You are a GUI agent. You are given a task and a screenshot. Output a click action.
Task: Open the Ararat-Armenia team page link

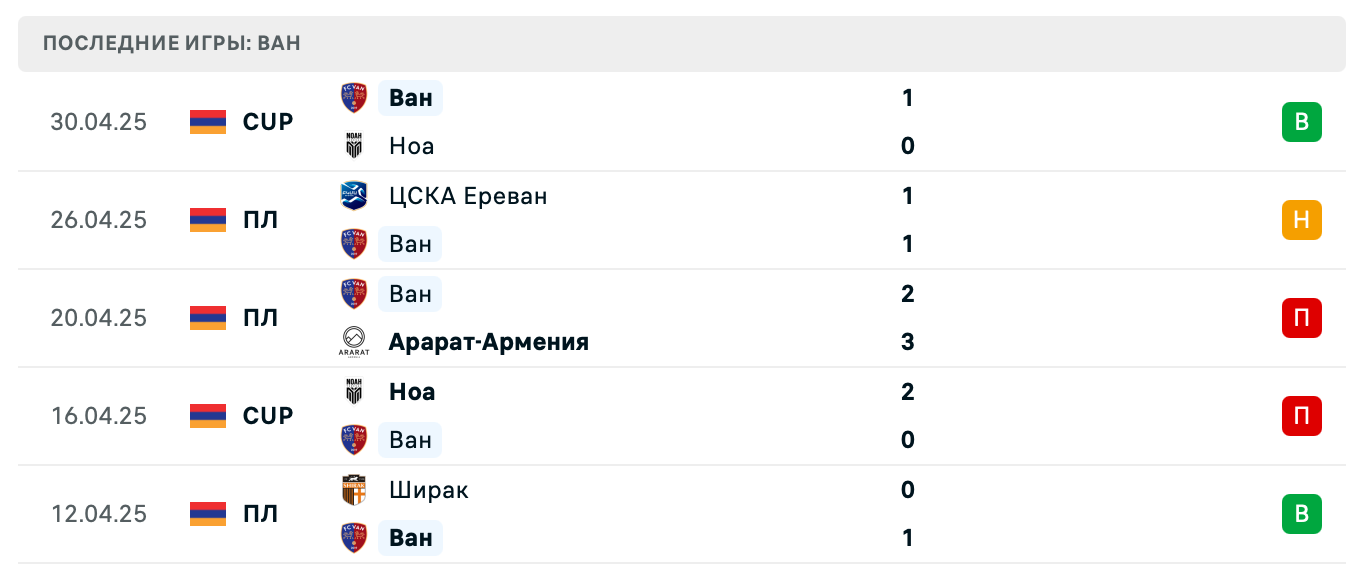pos(488,341)
